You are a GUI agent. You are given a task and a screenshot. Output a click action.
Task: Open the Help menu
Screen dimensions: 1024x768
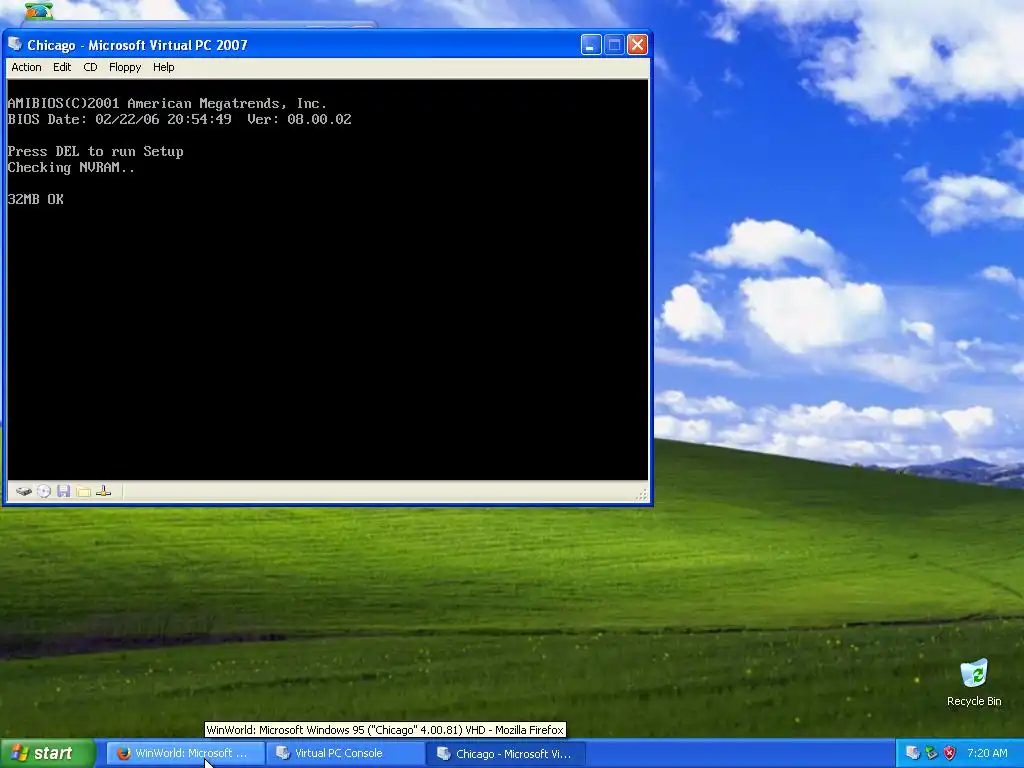click(x=163, y=67)
